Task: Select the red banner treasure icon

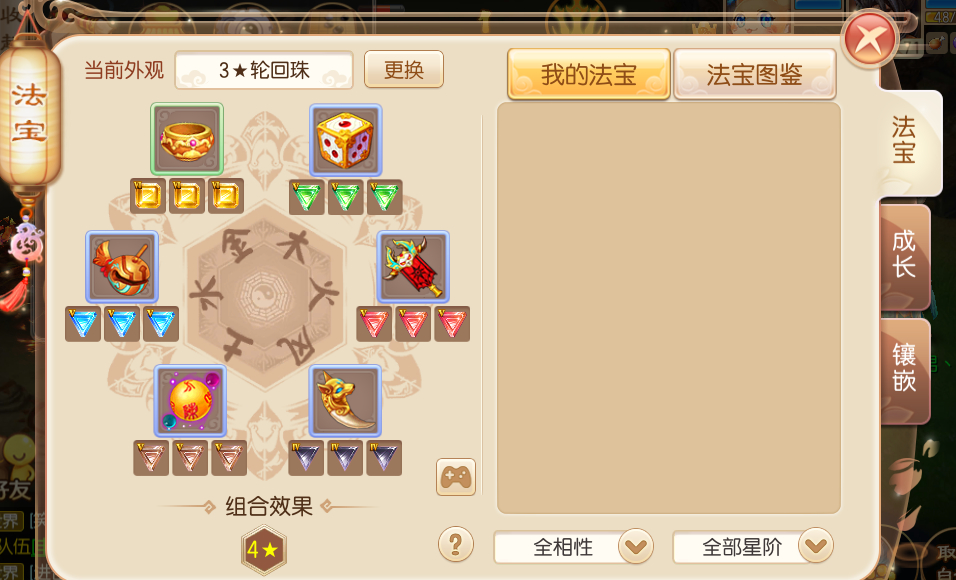Action: pos(413,267)
